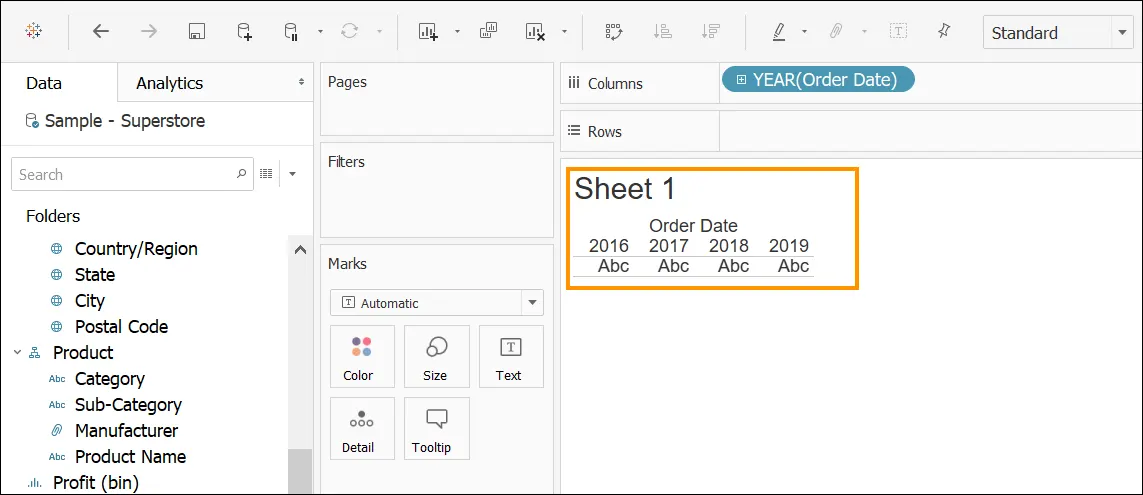Open the Marks type Automatic dropdown

pyautogui.click(x=437, y=303)
